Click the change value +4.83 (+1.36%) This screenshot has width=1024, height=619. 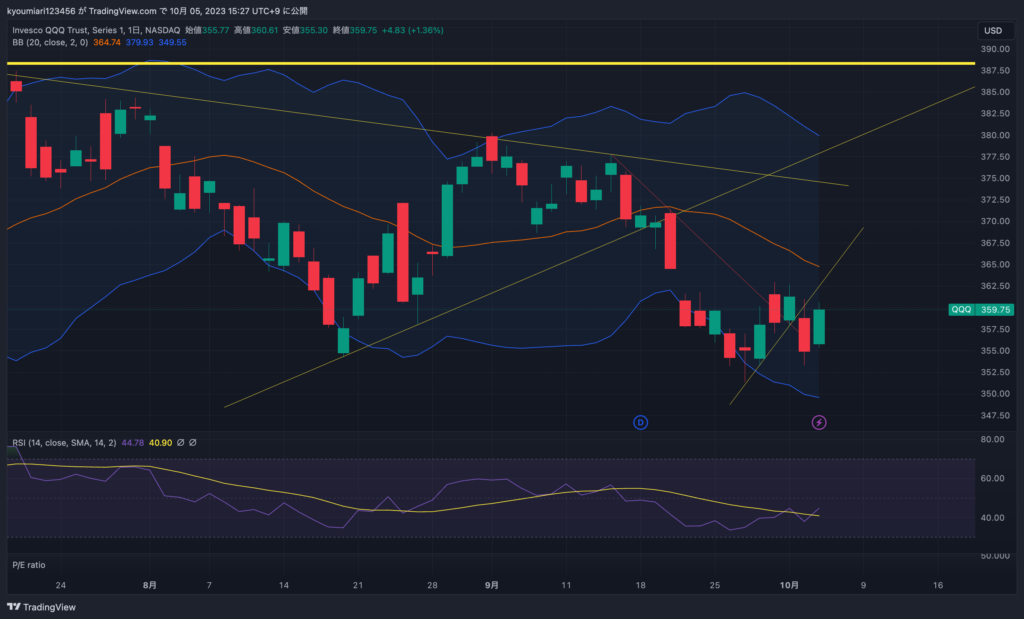(x=413, y=30)
